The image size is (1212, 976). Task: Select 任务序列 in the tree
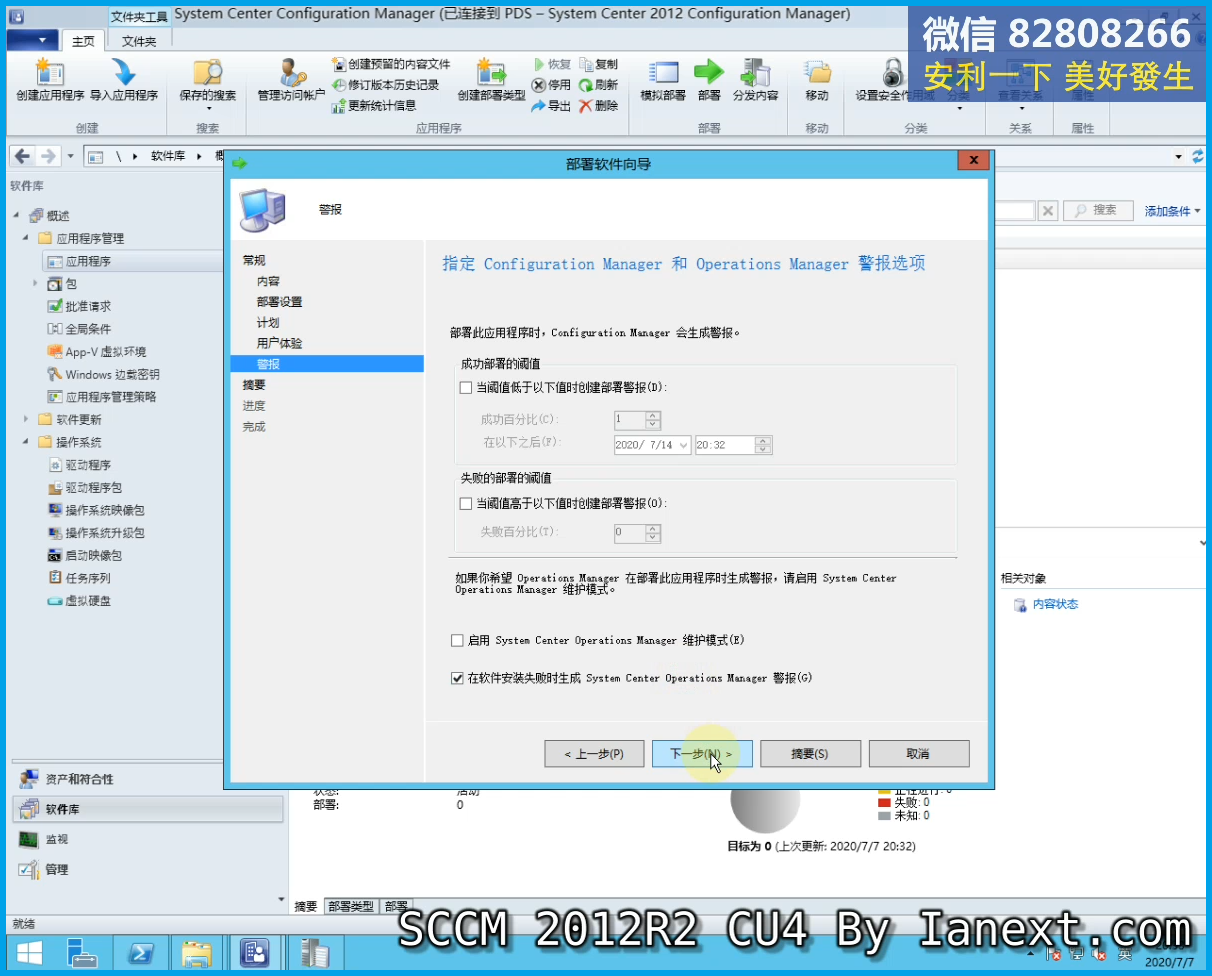point(88,578)
